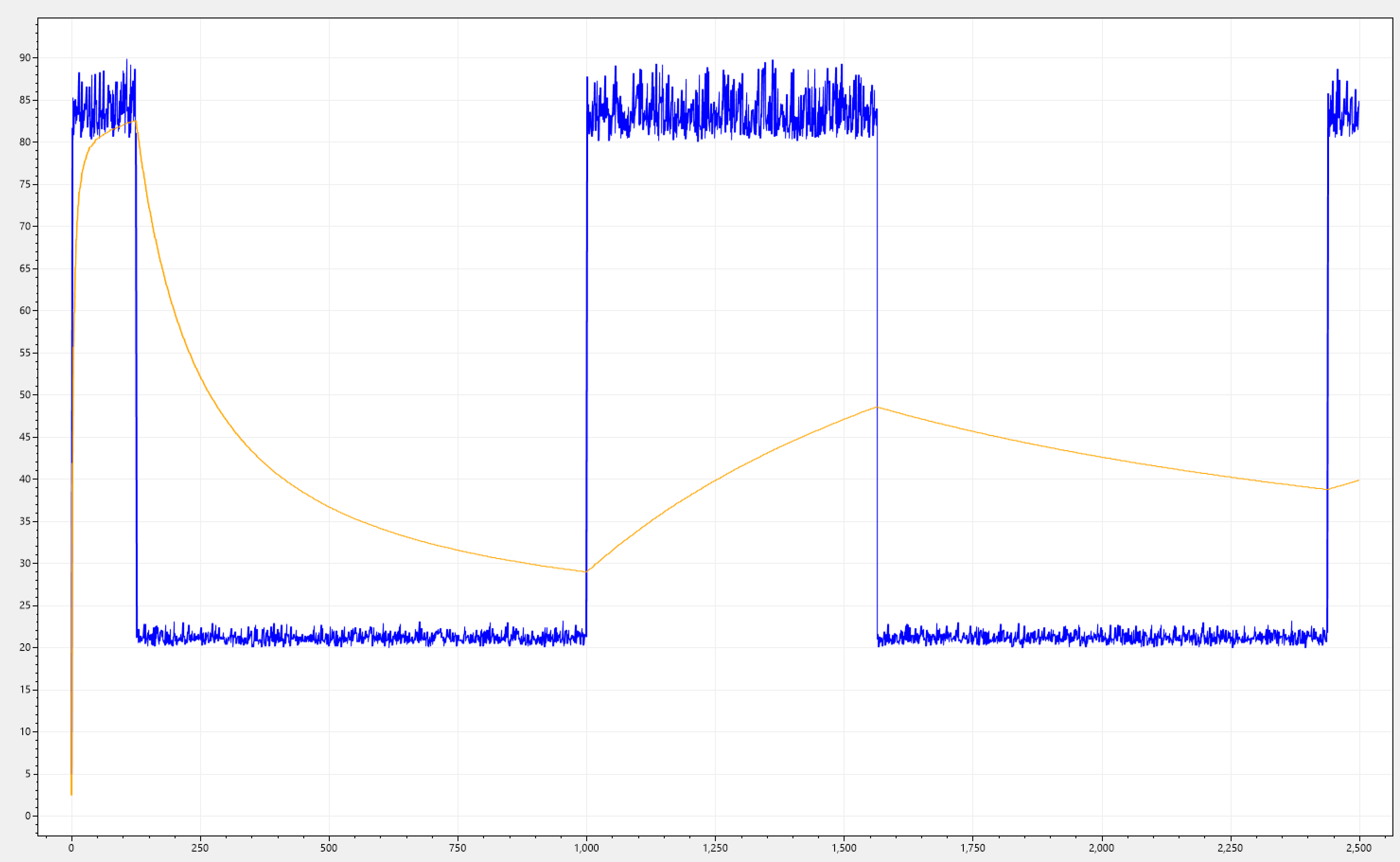Click the x-axis label 2,000
Screen dimensions: 1400x862
[x=1101, y=848]
